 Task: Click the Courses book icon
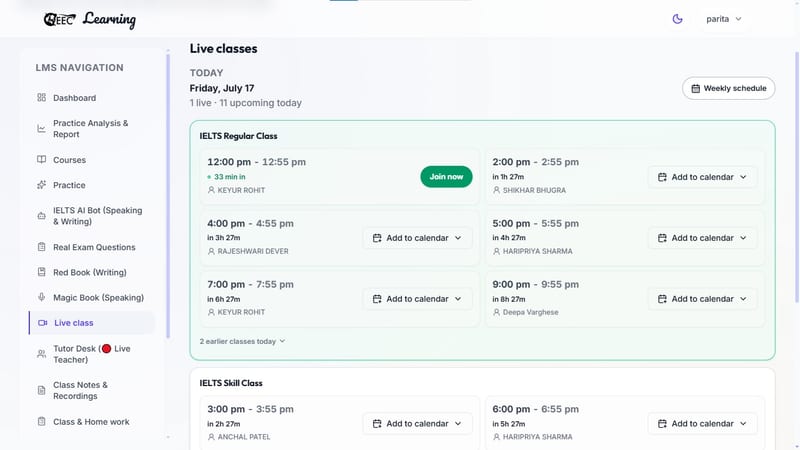[x=41, y=160]
